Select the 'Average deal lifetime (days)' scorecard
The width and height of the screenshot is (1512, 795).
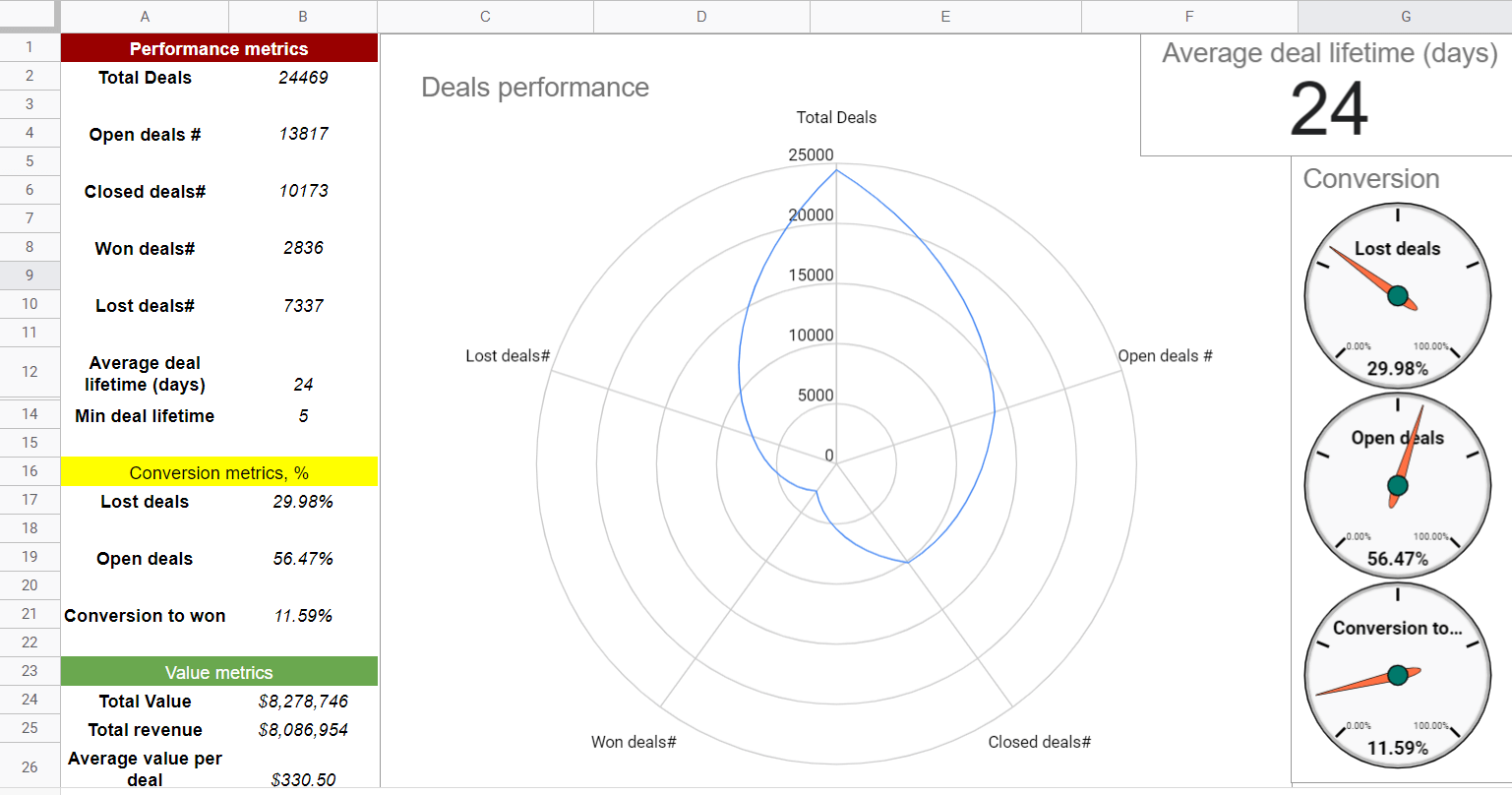tap(1325, 93)
